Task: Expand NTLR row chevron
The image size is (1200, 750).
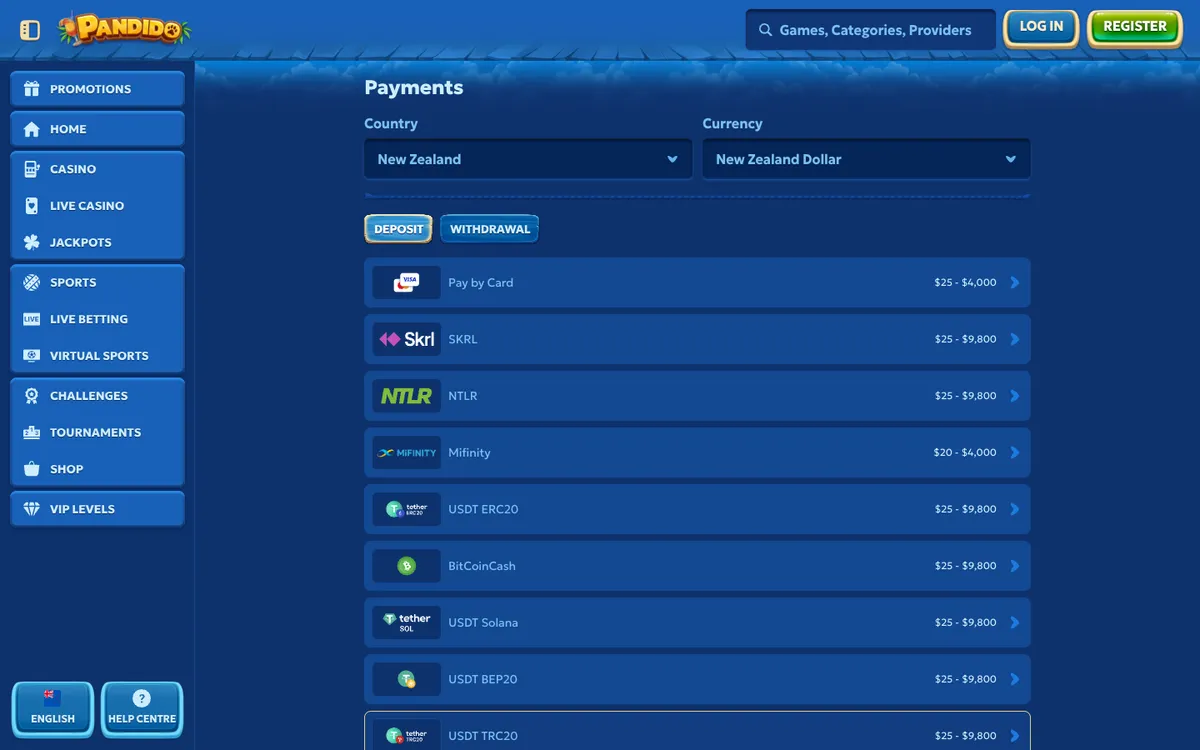Action: 1015,396
